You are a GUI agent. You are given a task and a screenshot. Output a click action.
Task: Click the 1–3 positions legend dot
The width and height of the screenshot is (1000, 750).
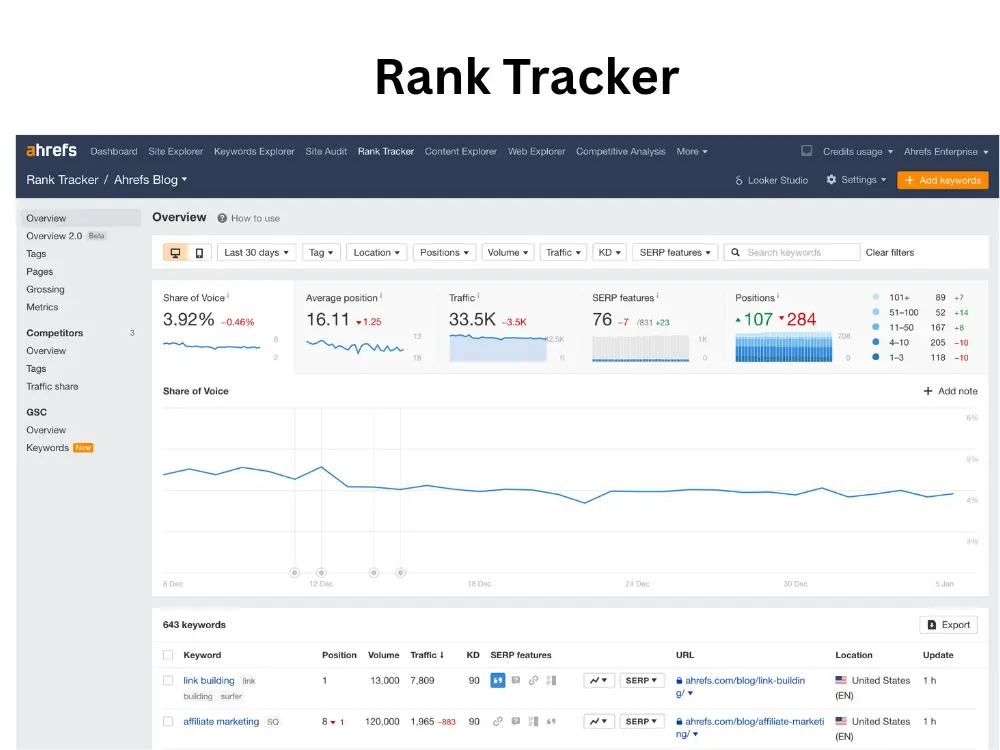(876, 358)
